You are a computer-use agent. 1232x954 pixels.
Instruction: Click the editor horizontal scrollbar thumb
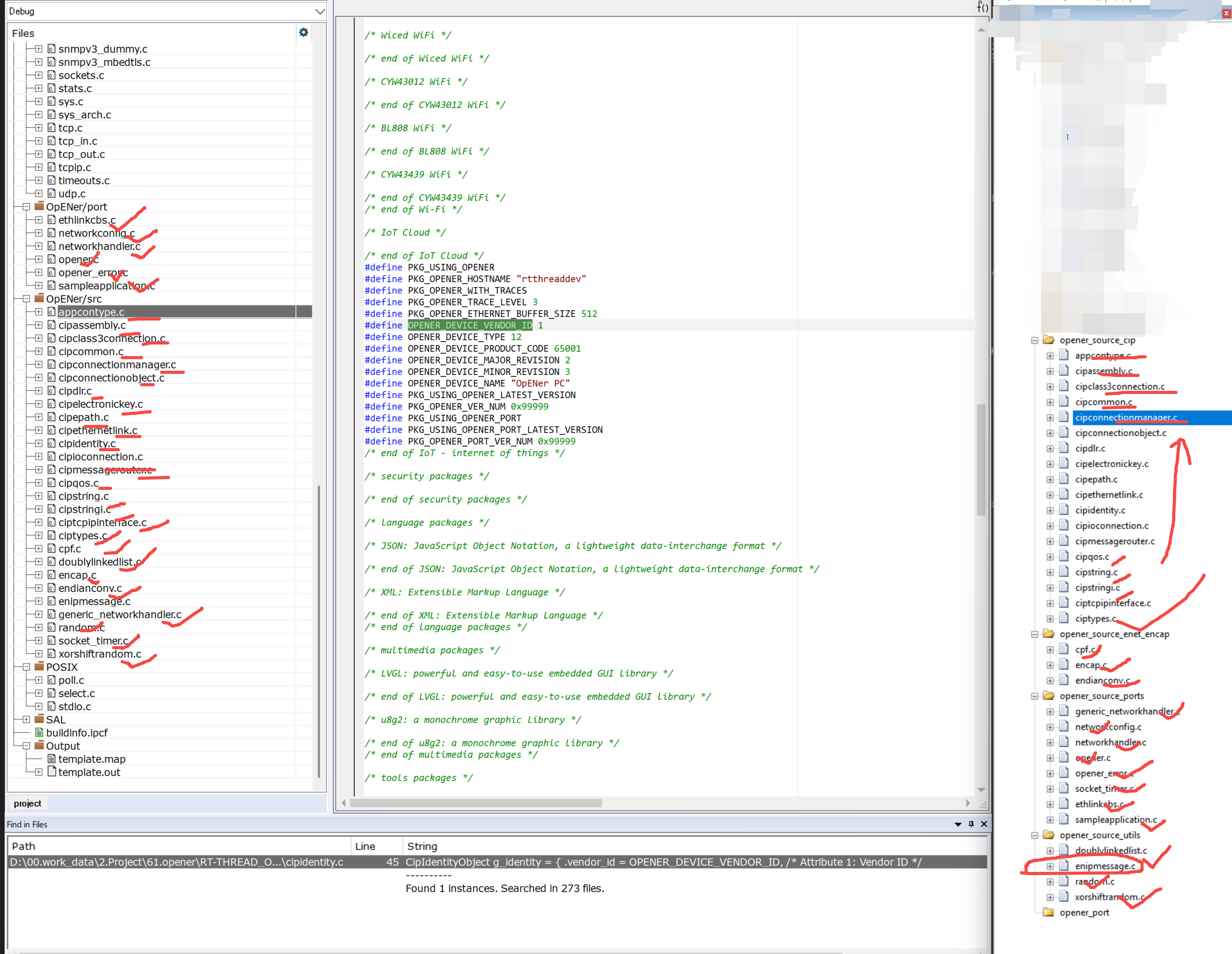[x=476, y=803]
